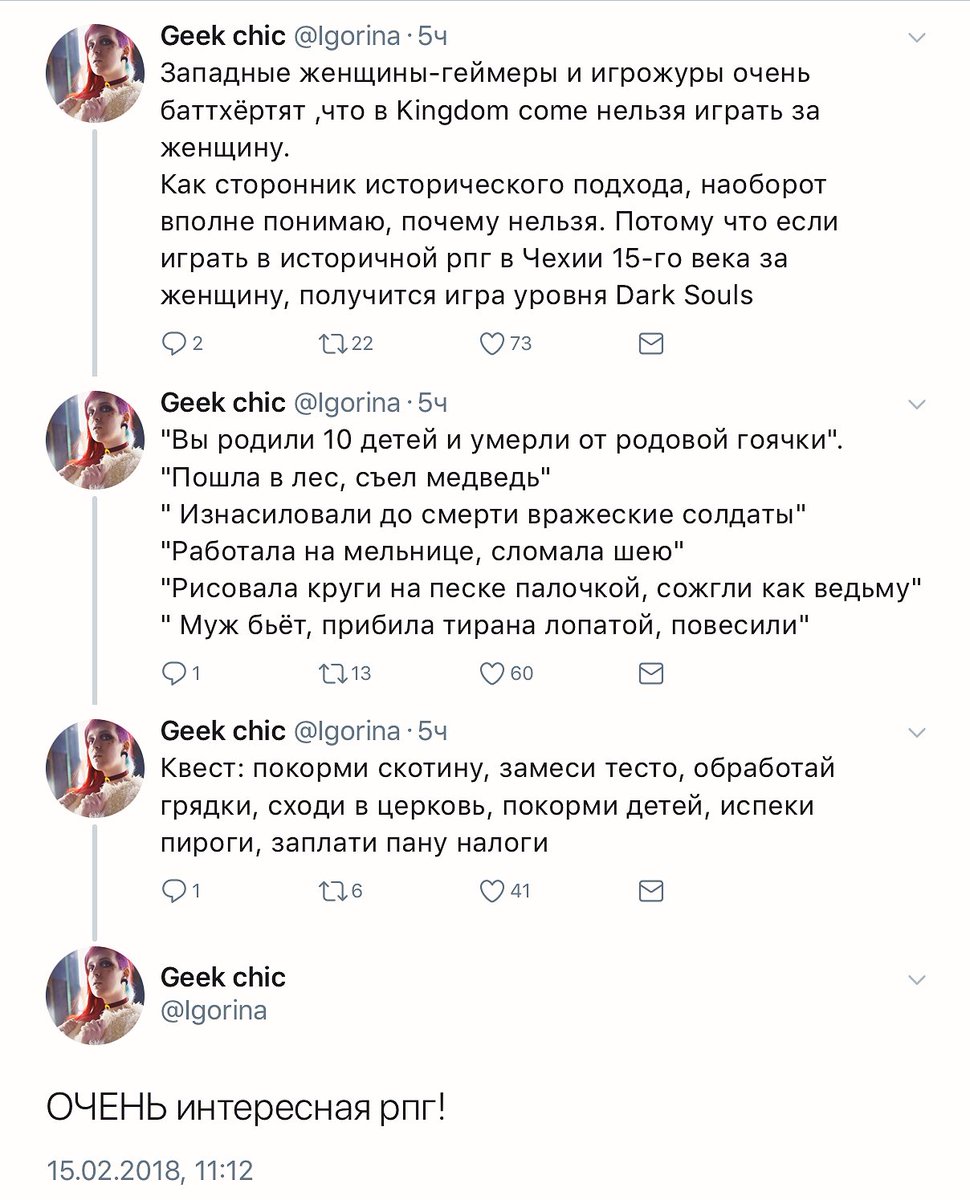
Task: Like the tweet with 60 likes
Action: point(492,673)
